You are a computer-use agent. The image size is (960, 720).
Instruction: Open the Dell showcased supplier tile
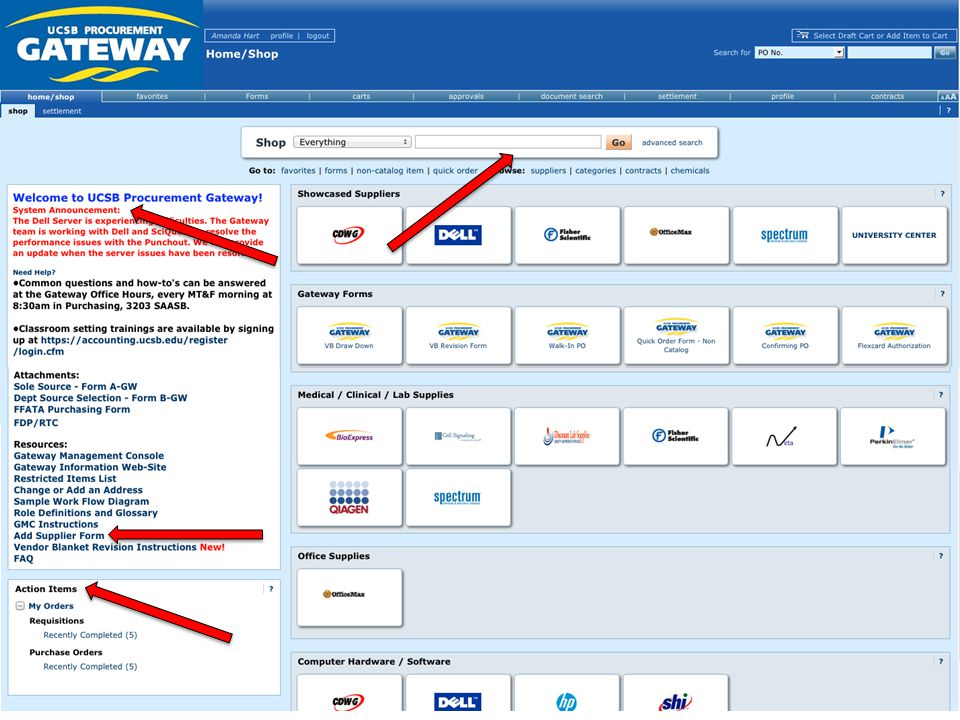pyautogui.click(x=459, y=235)
